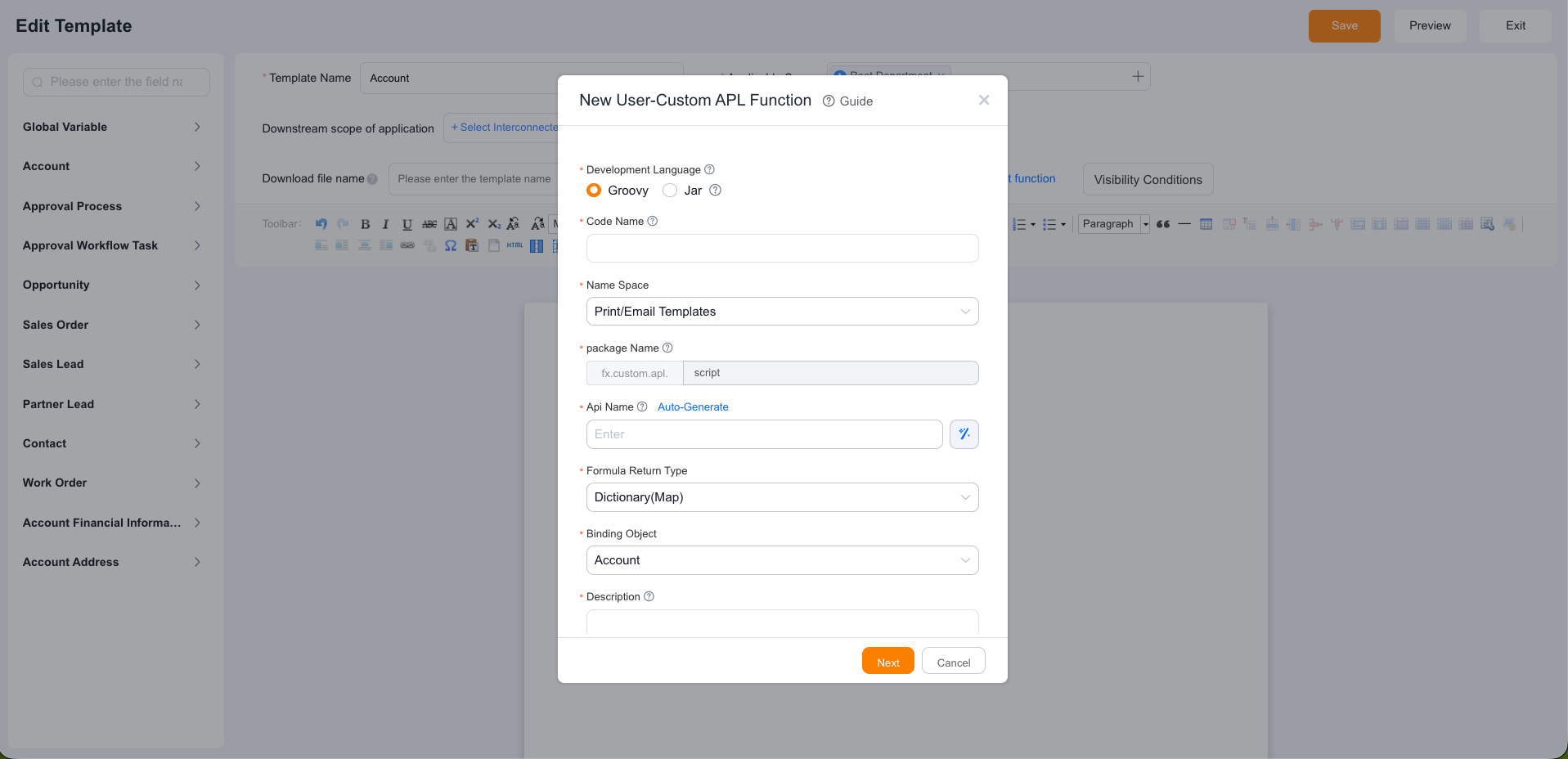
Task: Insert a hyperlink with the chain icon
Action: click(407, 245)
